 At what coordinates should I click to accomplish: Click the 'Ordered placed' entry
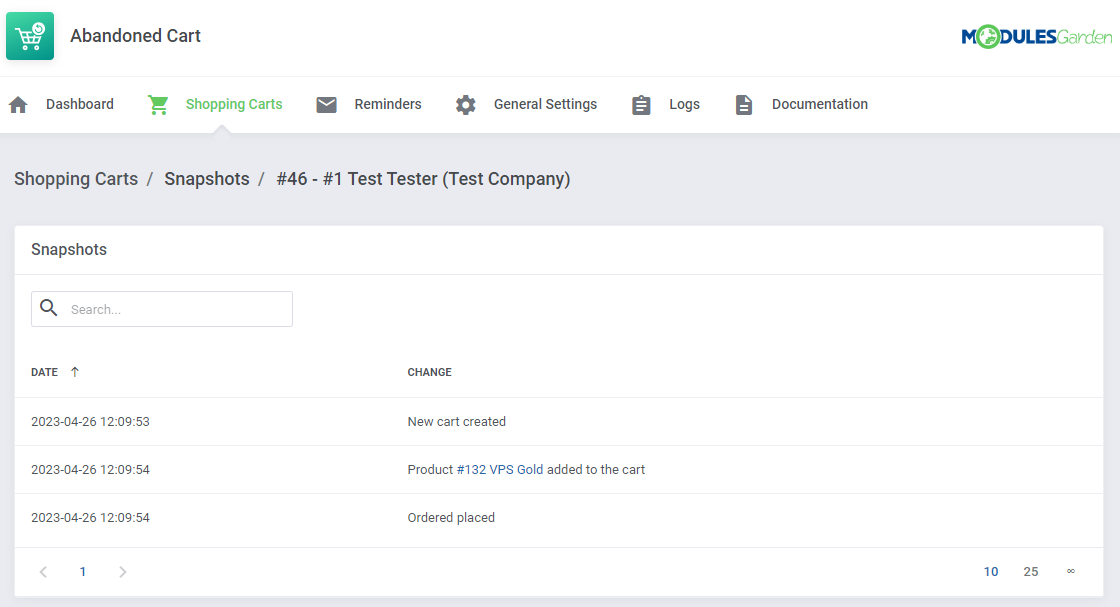click(x=451, y=518)
